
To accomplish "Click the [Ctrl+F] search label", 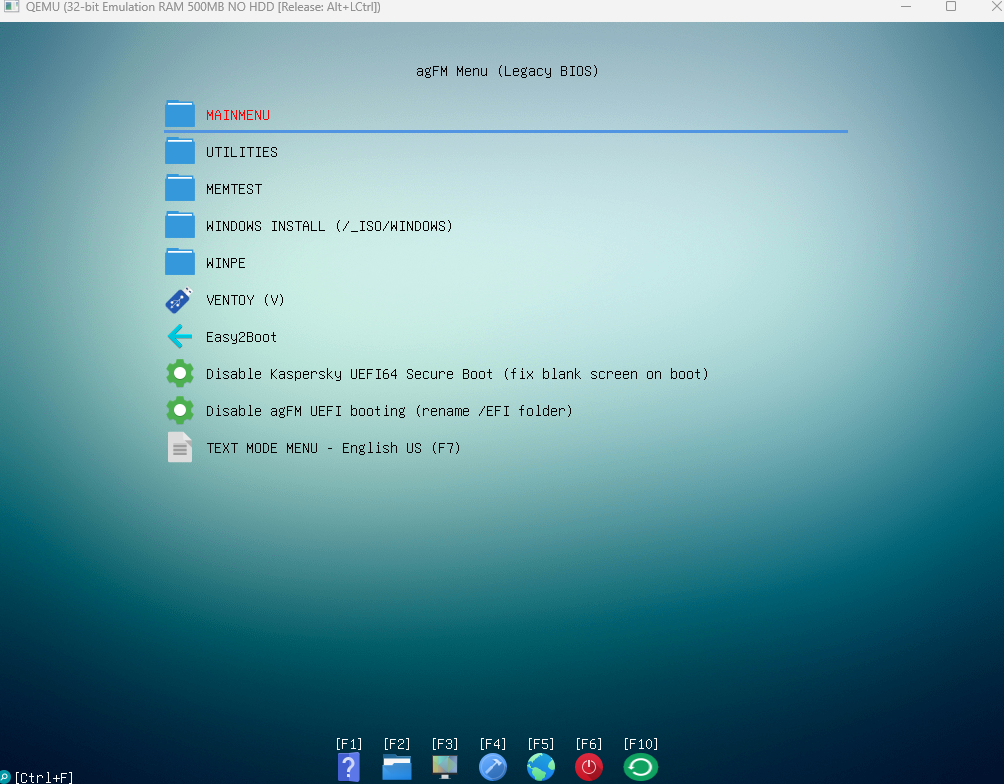I will 44,777.
